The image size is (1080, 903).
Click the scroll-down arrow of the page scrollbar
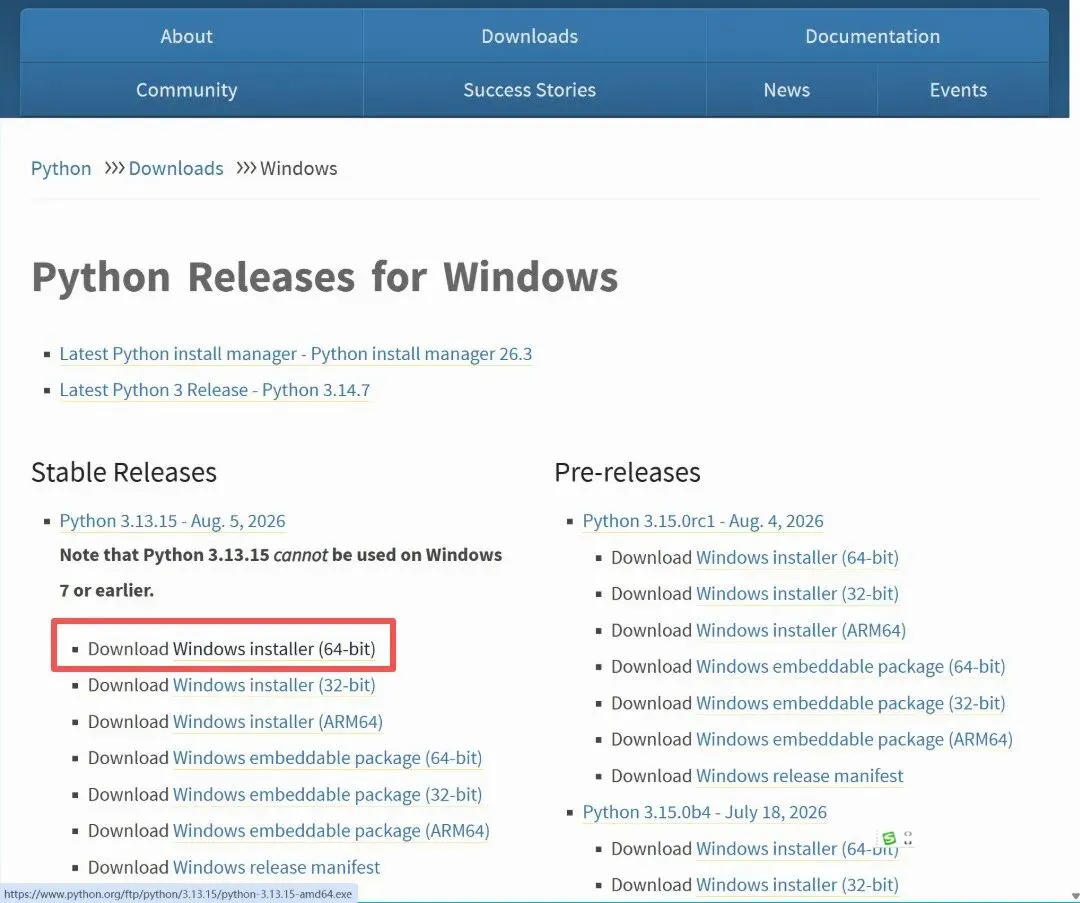click(x=1074, y=896)
